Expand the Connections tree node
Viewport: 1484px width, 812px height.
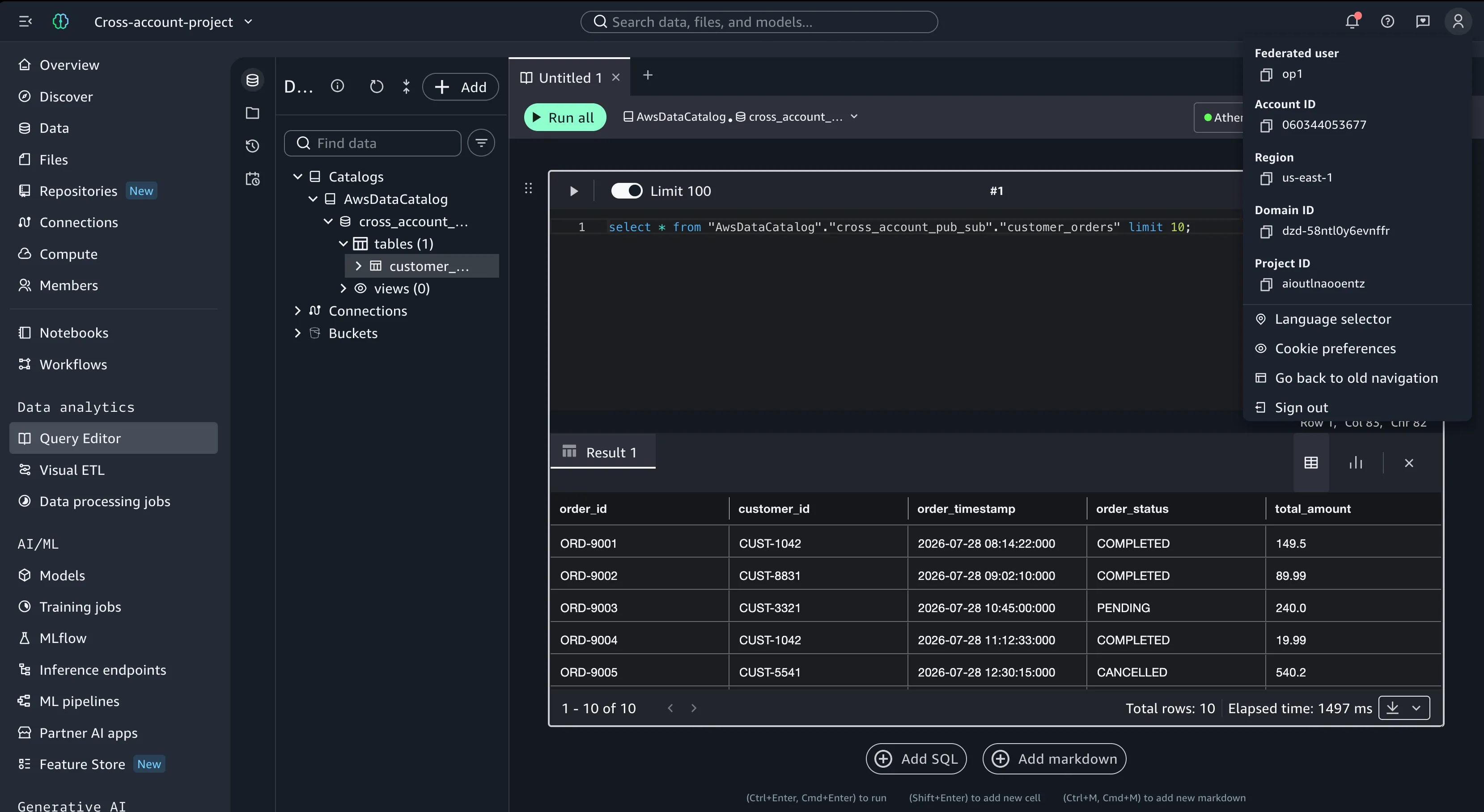pos(298,311)
